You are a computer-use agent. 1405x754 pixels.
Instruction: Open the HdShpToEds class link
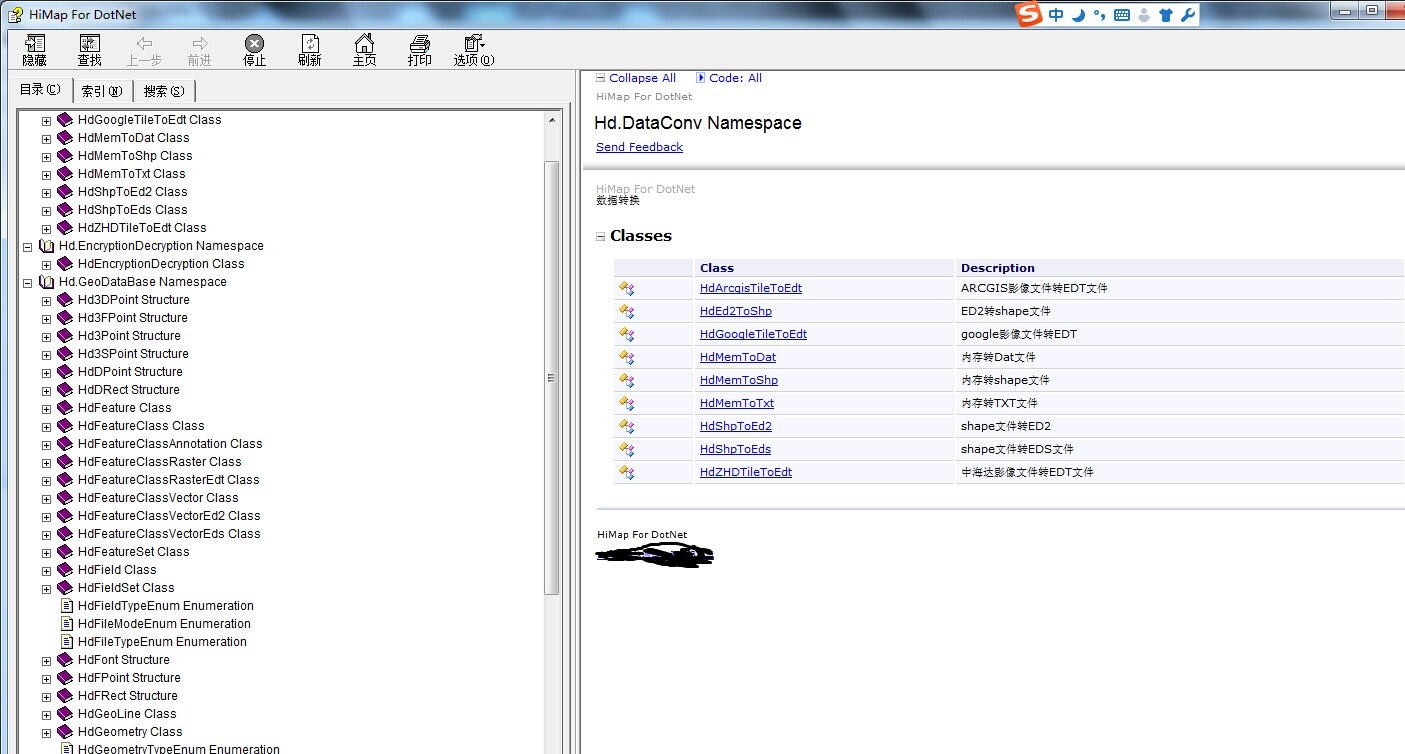coord(735,449)
